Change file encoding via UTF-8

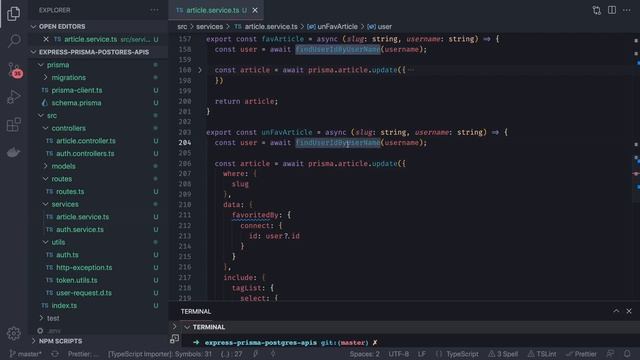point(399,354)
